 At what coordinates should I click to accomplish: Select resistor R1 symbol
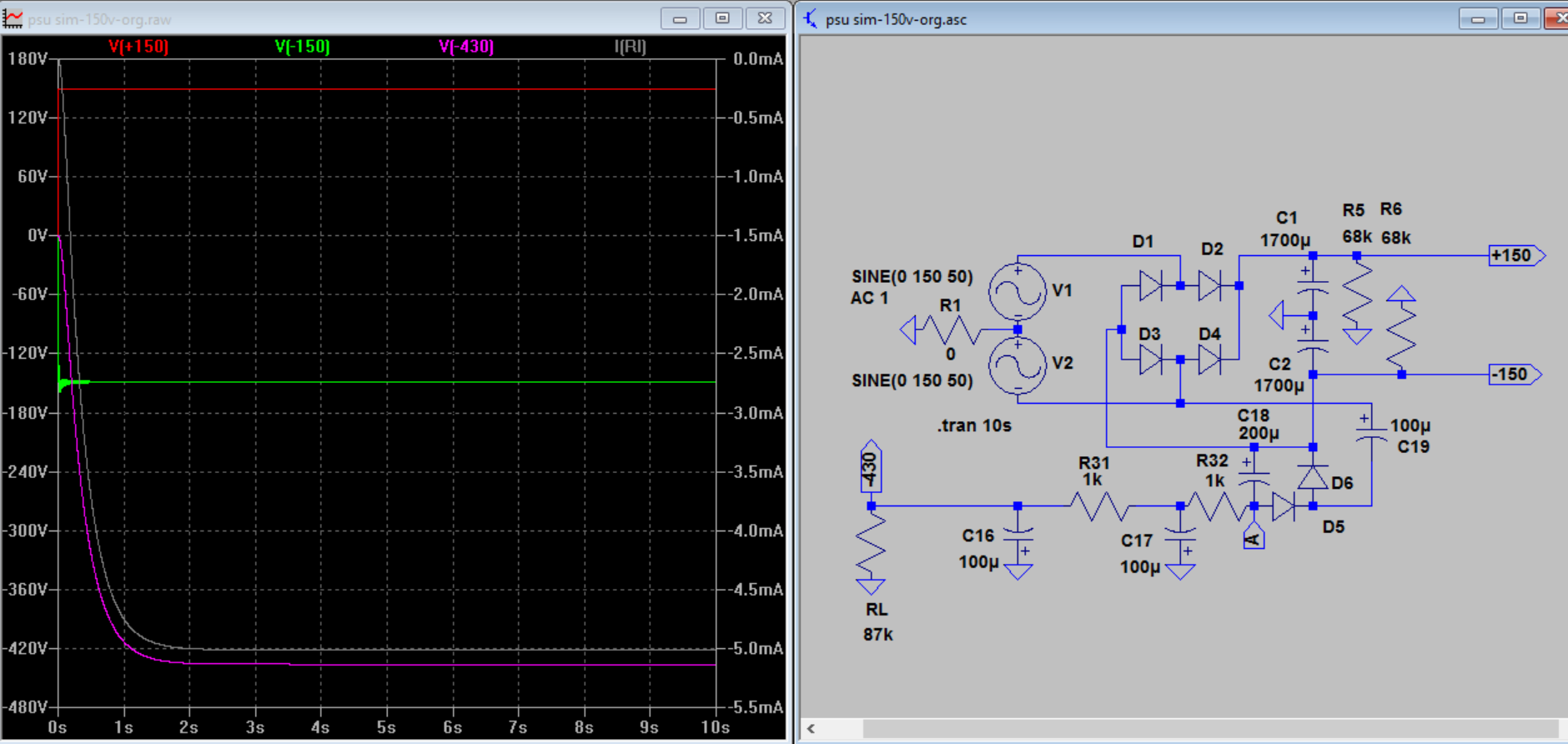click(x=951, y=330)
